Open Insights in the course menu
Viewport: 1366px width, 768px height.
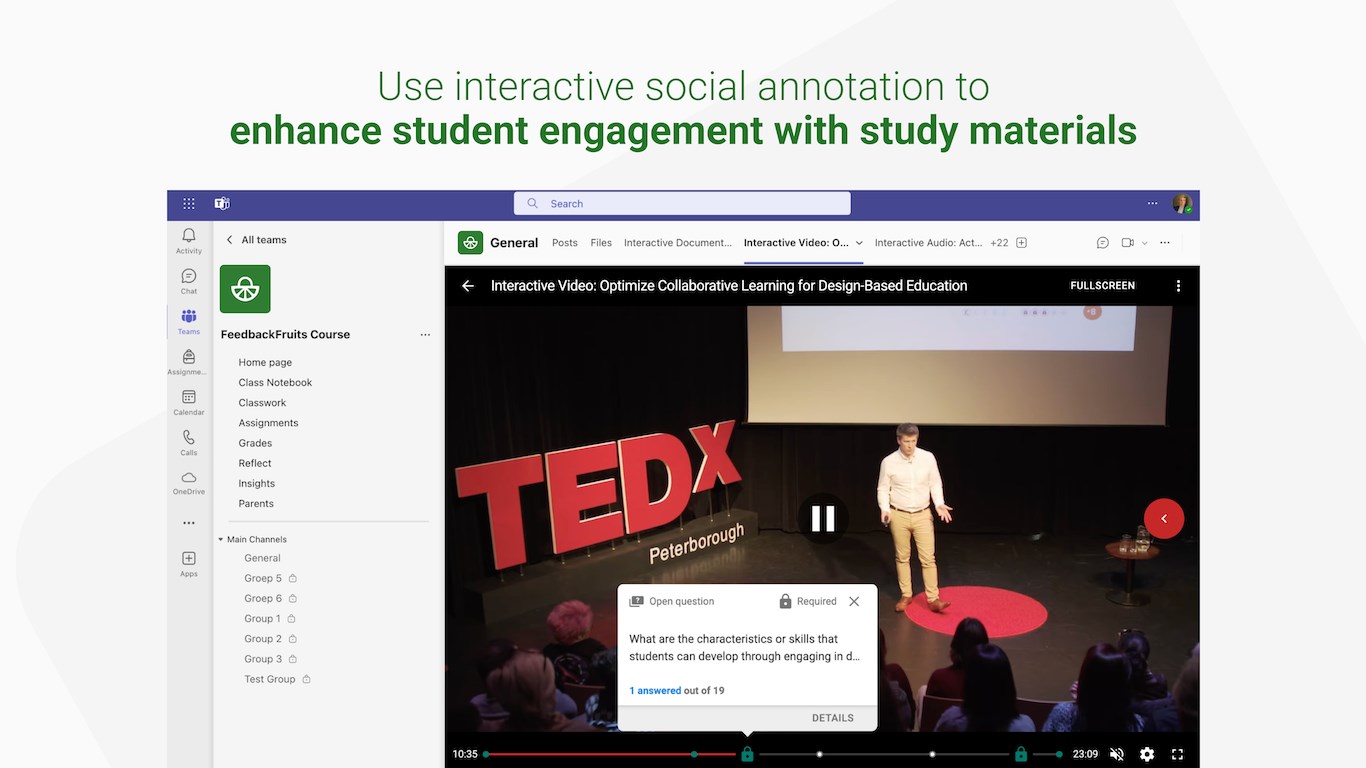(256, 484)
